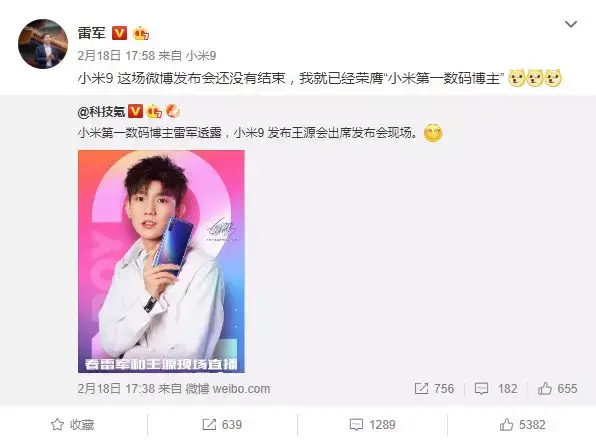This screenshot has width=596, height=442.
Task: Click the 雷军 username link
Action: click(x=91, y=33)
